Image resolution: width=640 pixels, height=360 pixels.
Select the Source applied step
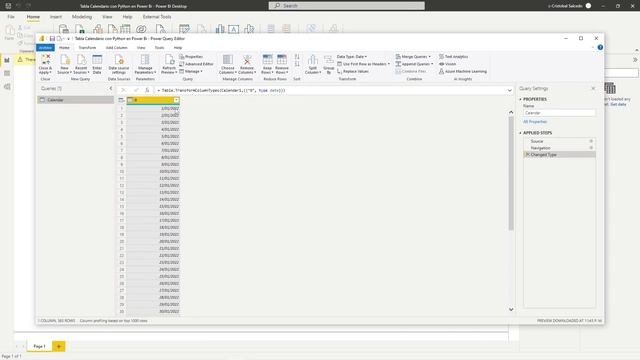point(559,141)
